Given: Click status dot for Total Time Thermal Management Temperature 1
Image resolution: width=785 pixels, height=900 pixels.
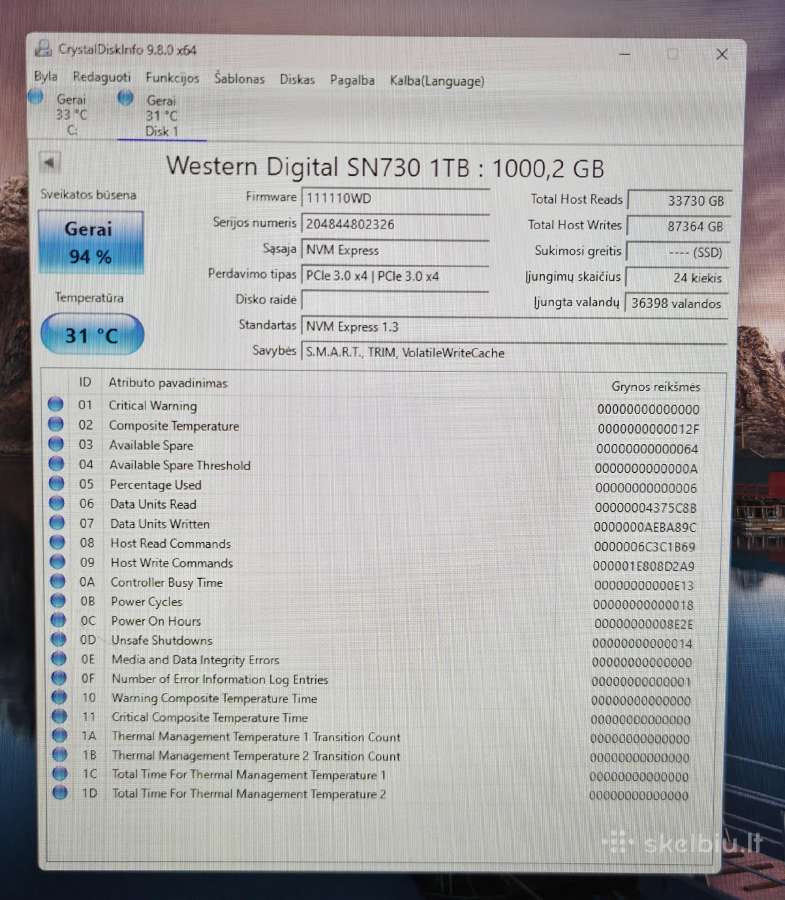Looking at the screenshot, I should coord(60,774).
